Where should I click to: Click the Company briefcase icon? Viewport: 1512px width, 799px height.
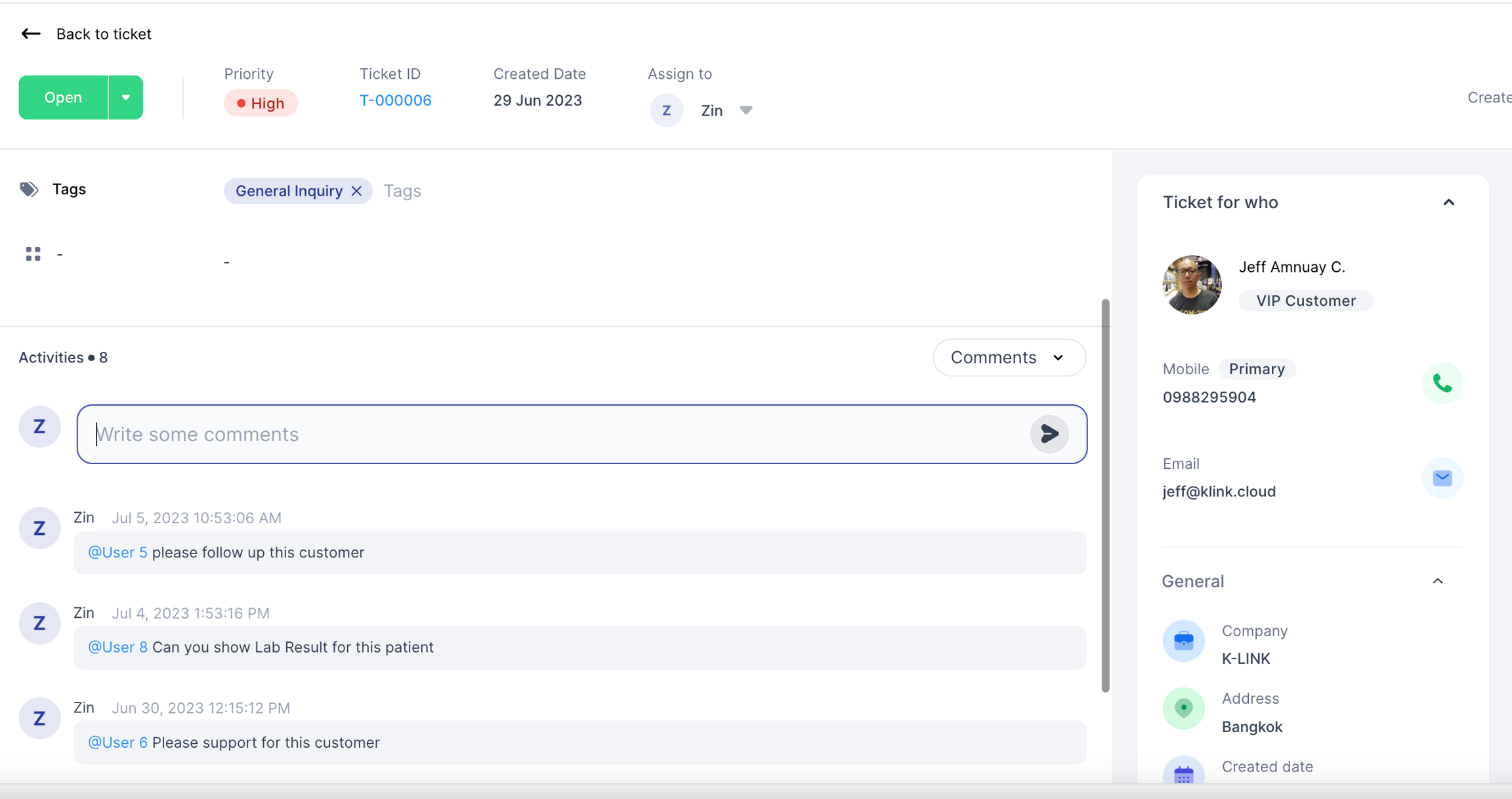pyautogui.click(x=1183, y=641)
